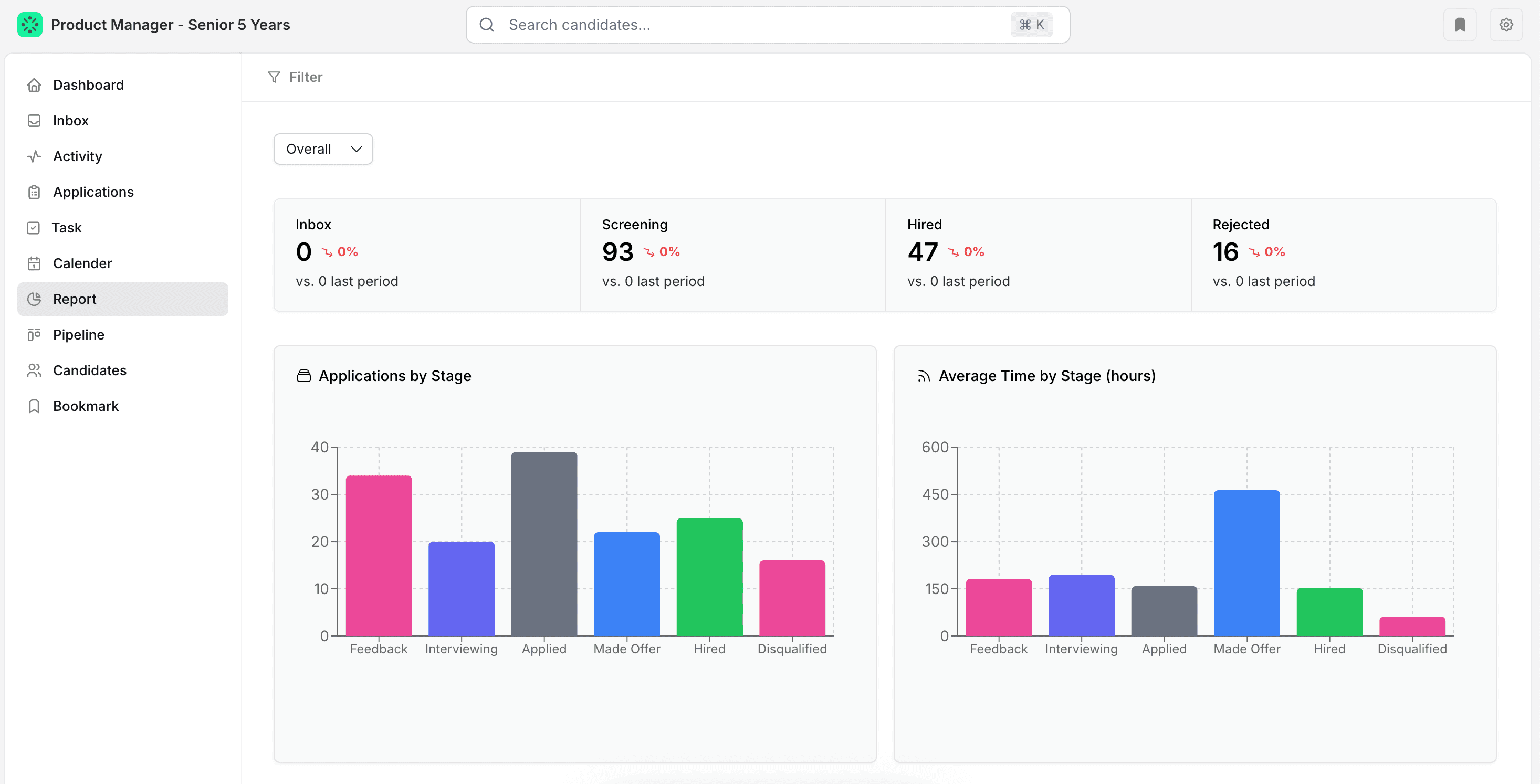Click the gray Applied bar in Applications chart

pos(543,544)
